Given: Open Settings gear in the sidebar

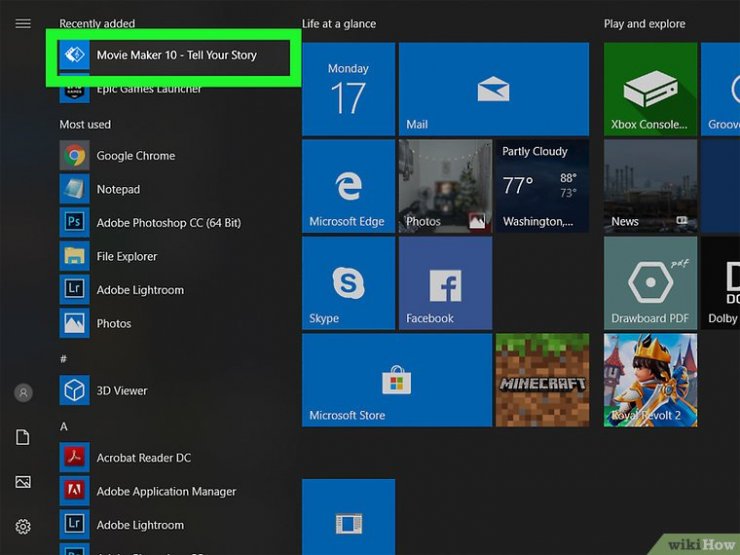Looking at the screenshot, I should 23,526.
